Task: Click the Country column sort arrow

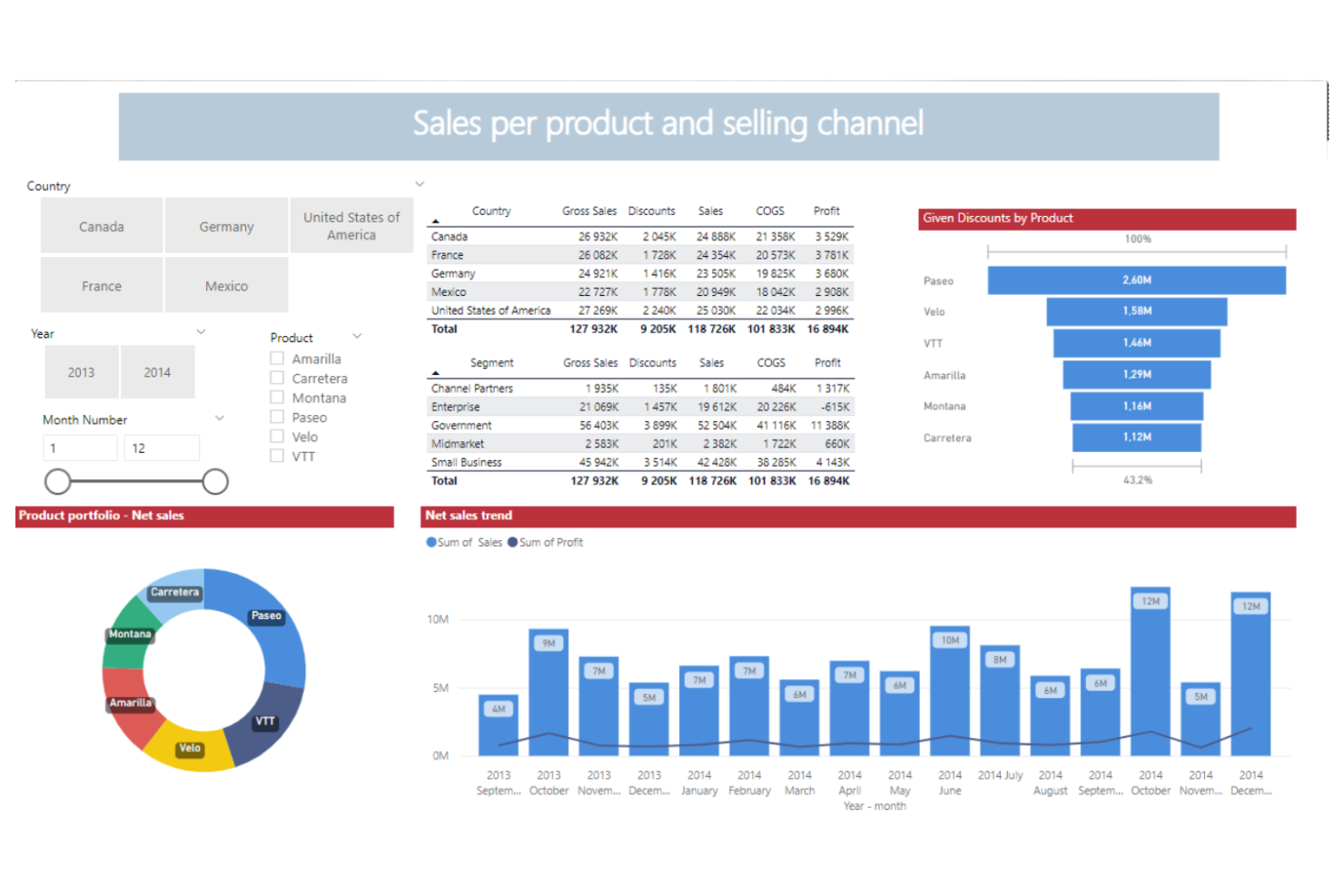Action: (x=438, y=221)
